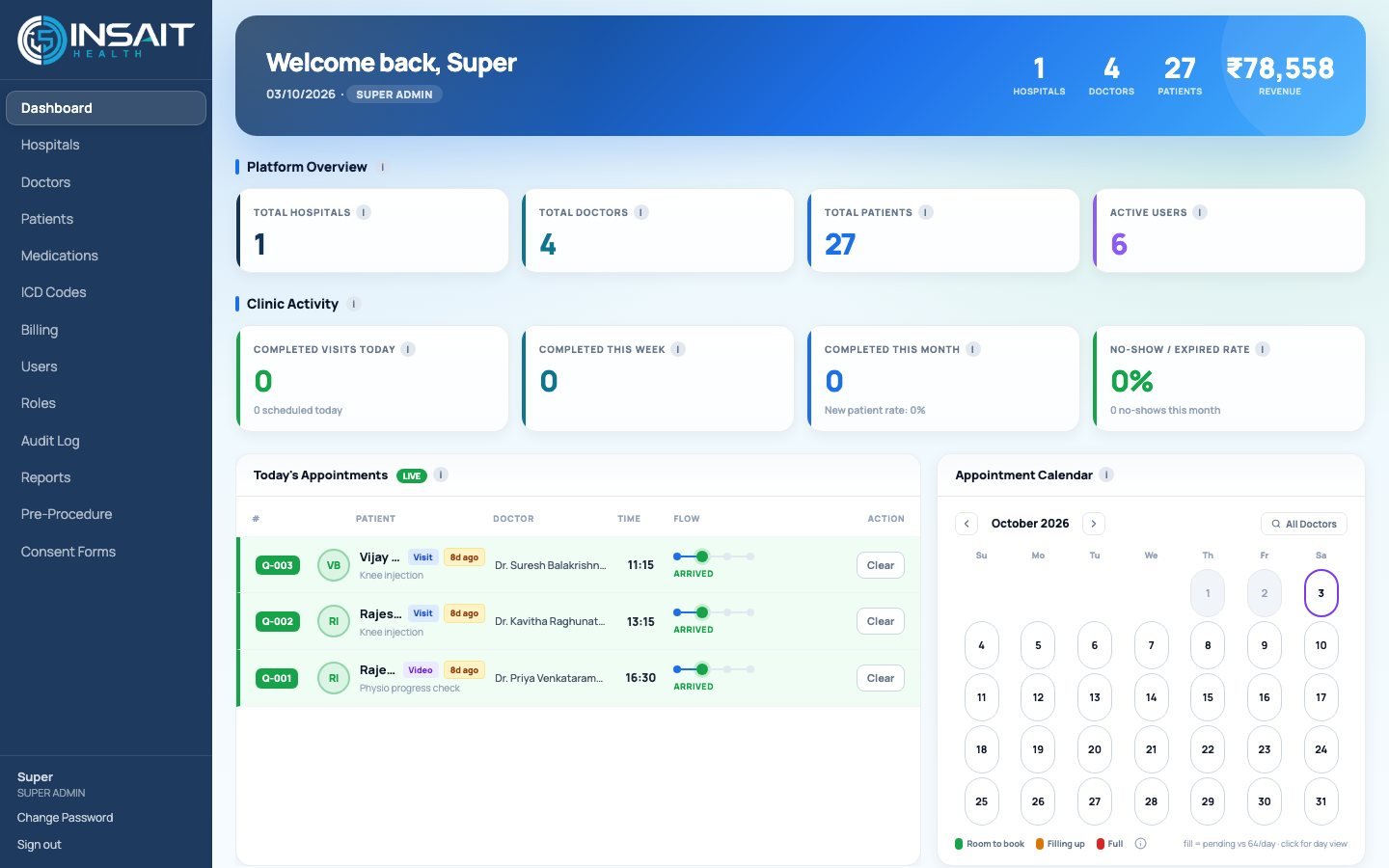Open info icon beside Today's Appointments

coord(441,475)
